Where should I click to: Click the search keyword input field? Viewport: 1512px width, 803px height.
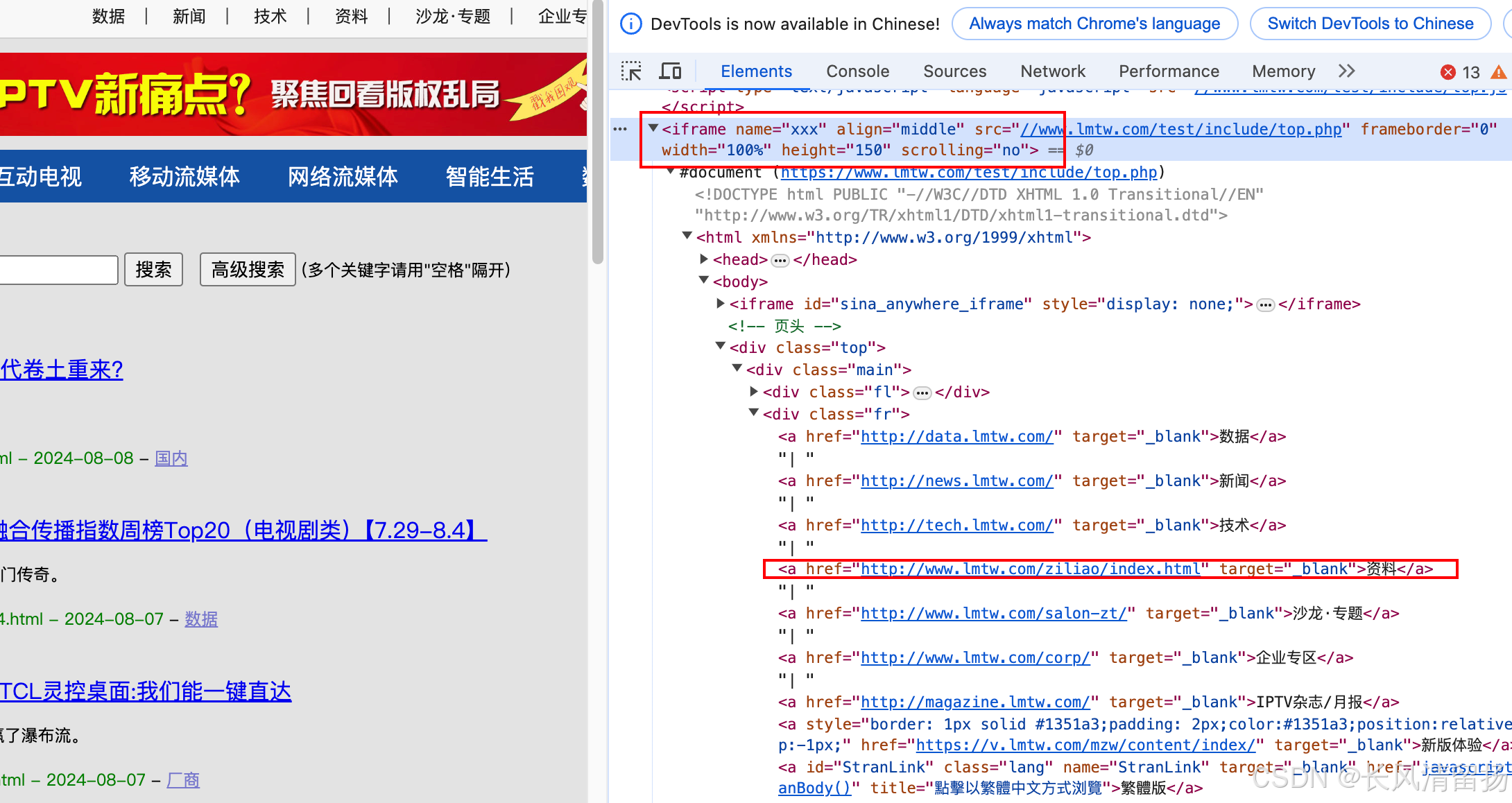58,270
